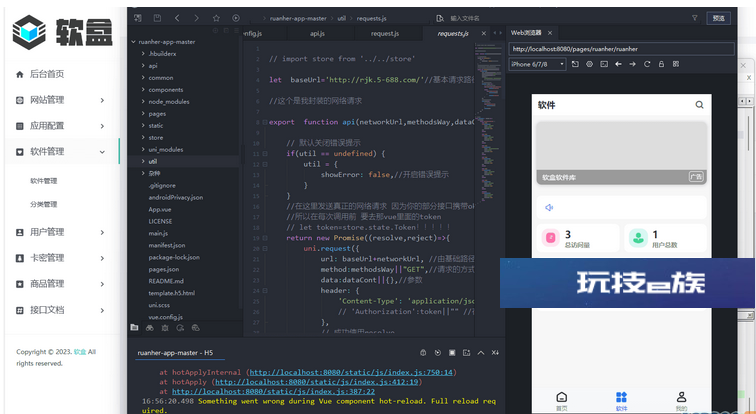
Task: Open the iPhone 6/7/8 device dropdown
Action: tap(538, 64)
